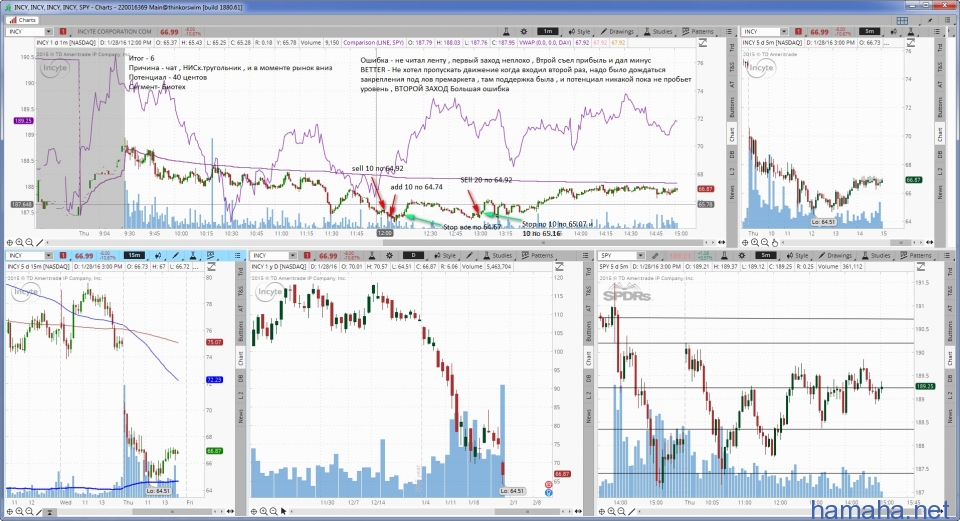The width and height of the screenshot is (960, 521).
Task: Open the 1m timeframe selector
Action: [548, 31]
